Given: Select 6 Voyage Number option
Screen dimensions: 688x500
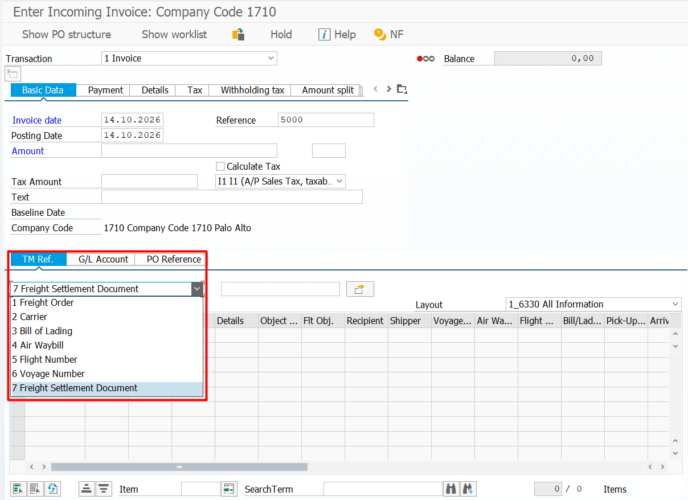Looking at the screenshot, I should (107, 374).
